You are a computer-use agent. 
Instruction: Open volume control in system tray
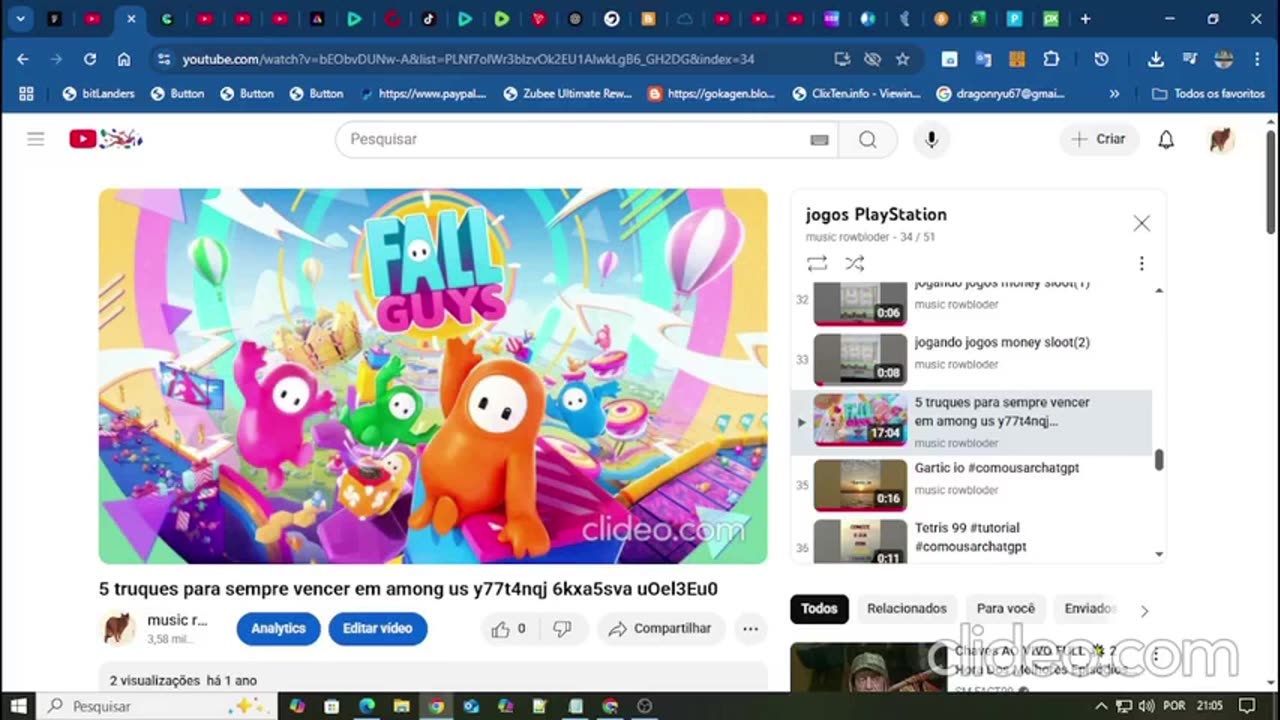1146,706
